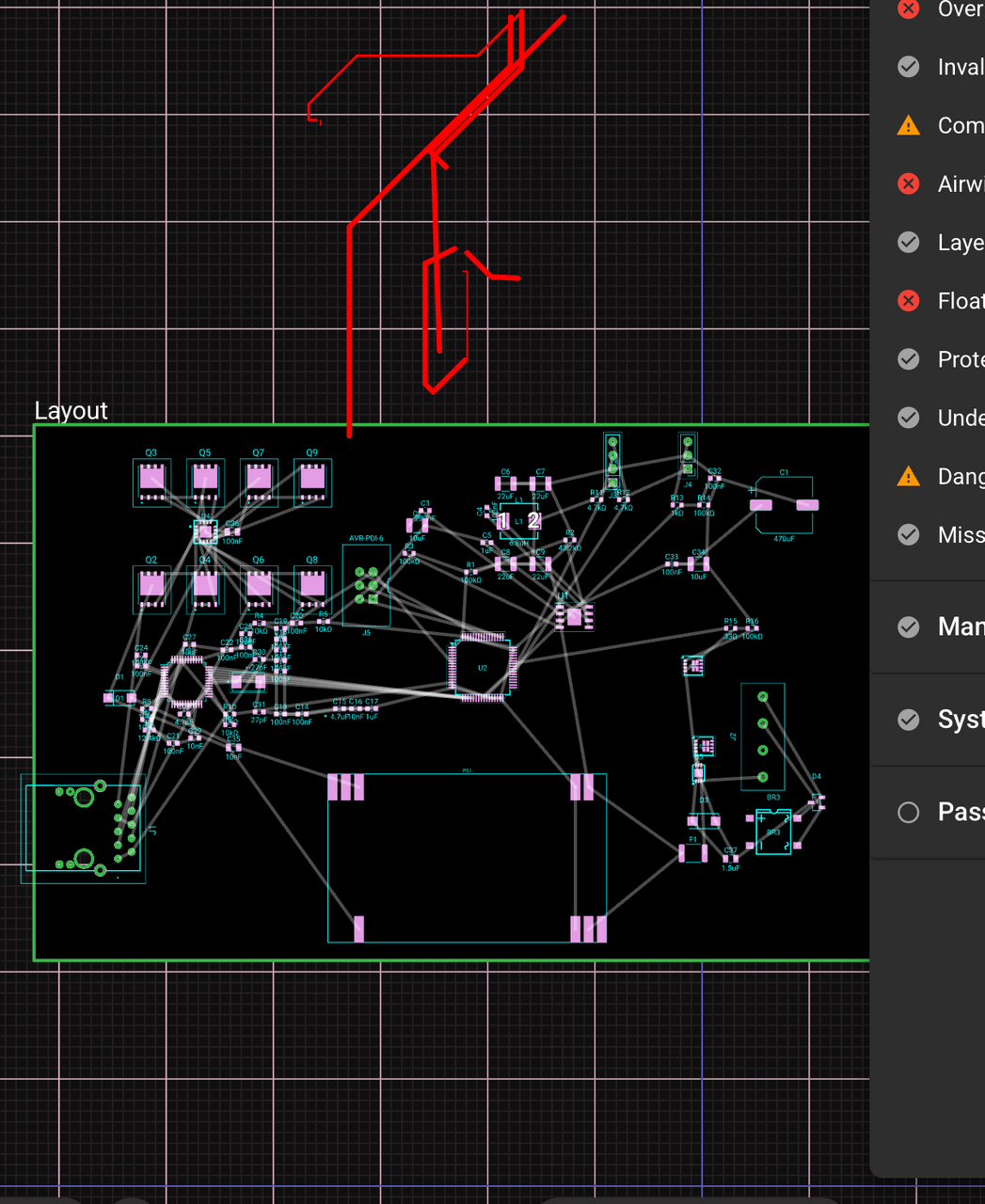Click the red error icon beside "Float"

(908, 300)
